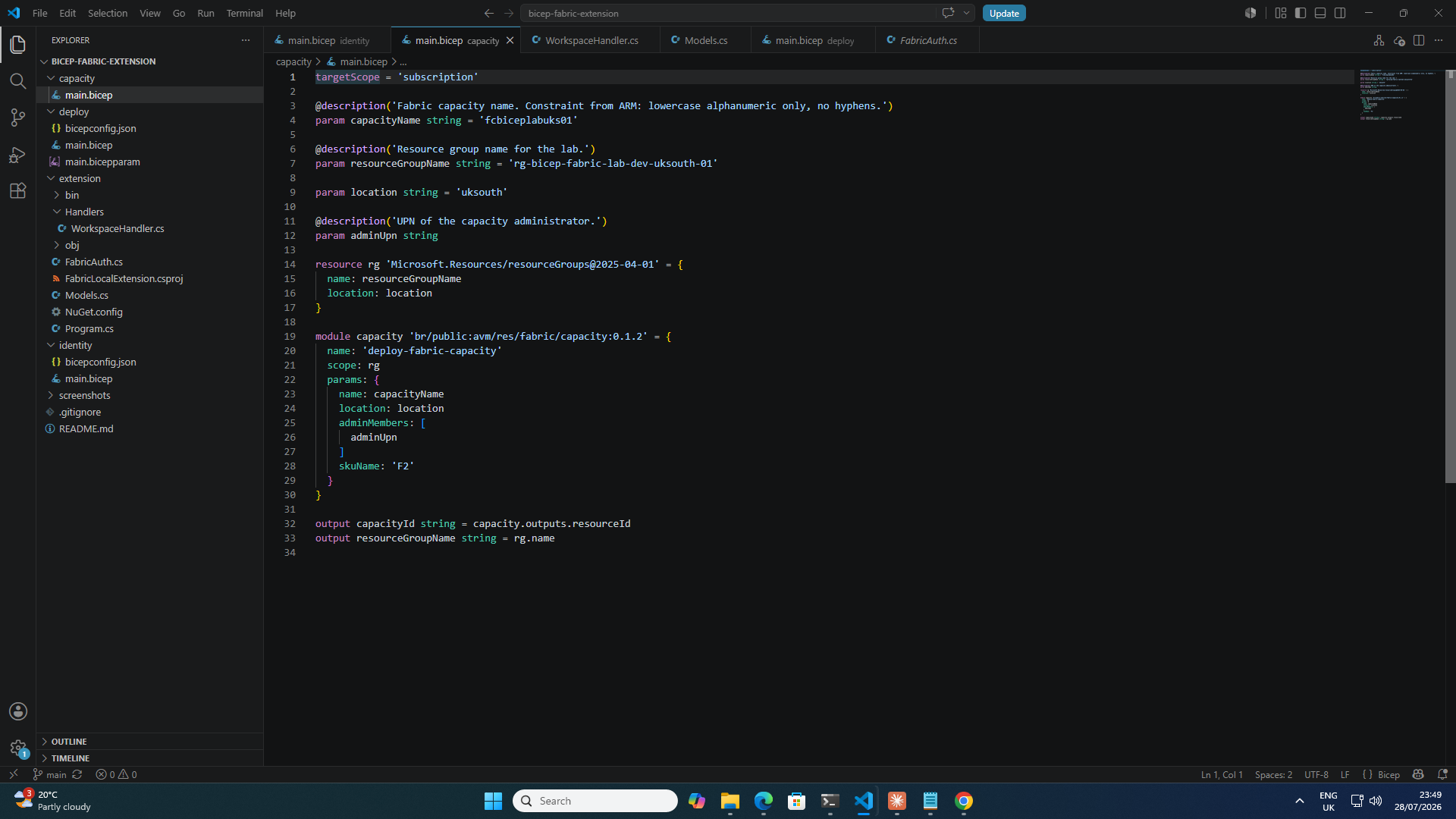Image resolution: width=1456 pixels, height=819 pixels.
Task: Toggle Panel visibility in title bar
Action: coord(1320,13)
